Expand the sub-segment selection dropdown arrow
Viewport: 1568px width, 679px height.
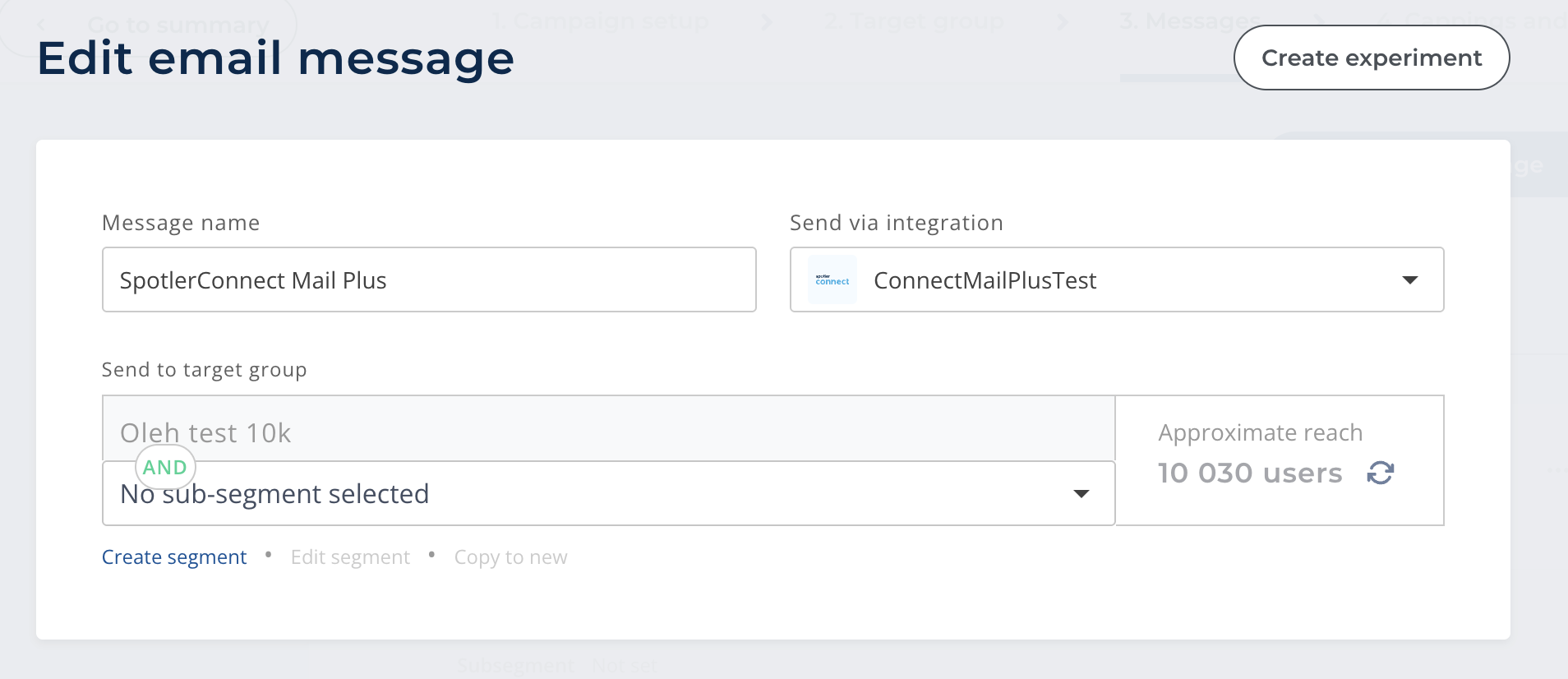pyautogui.click(x=1081, y=494)
